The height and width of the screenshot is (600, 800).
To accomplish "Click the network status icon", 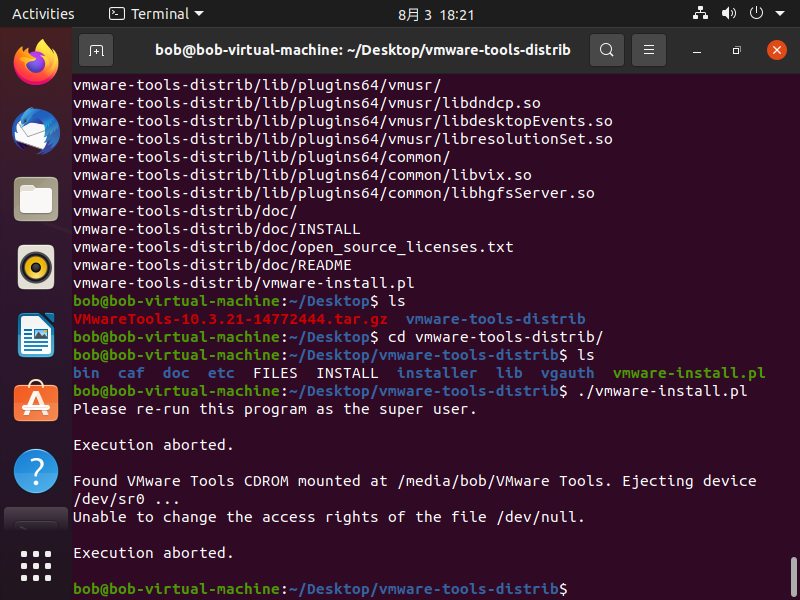I will click(x=700, y=14).
